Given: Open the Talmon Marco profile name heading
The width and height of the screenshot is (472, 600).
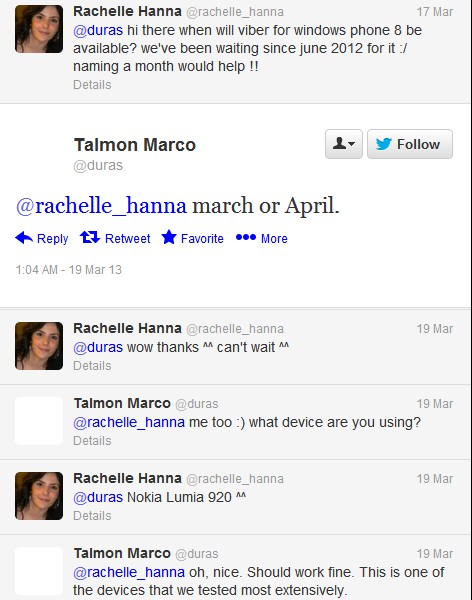Looking at the screenshot, I should [x=135, y=145].
